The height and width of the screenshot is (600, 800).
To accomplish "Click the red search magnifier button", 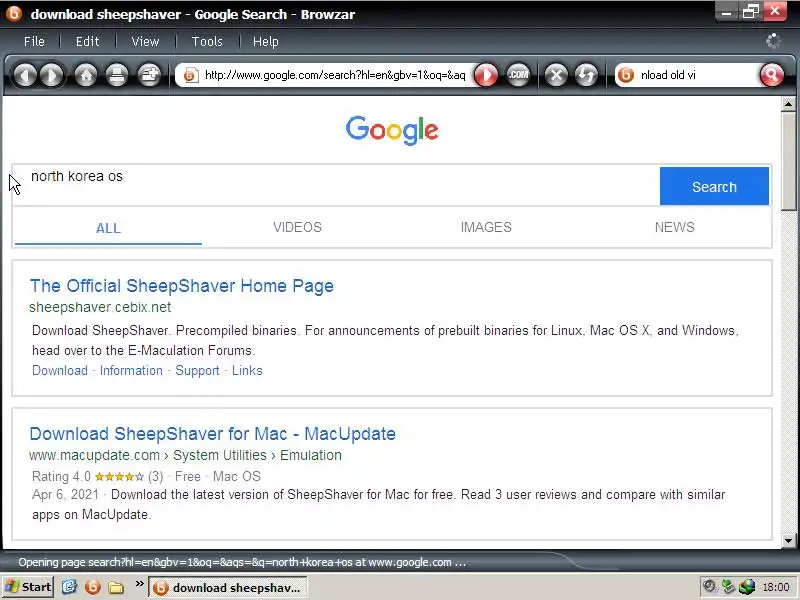I will [771, 76].
